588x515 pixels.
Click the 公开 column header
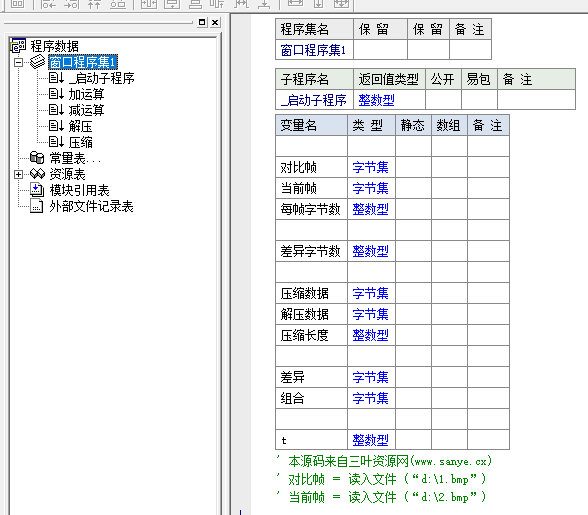(443, 80)
